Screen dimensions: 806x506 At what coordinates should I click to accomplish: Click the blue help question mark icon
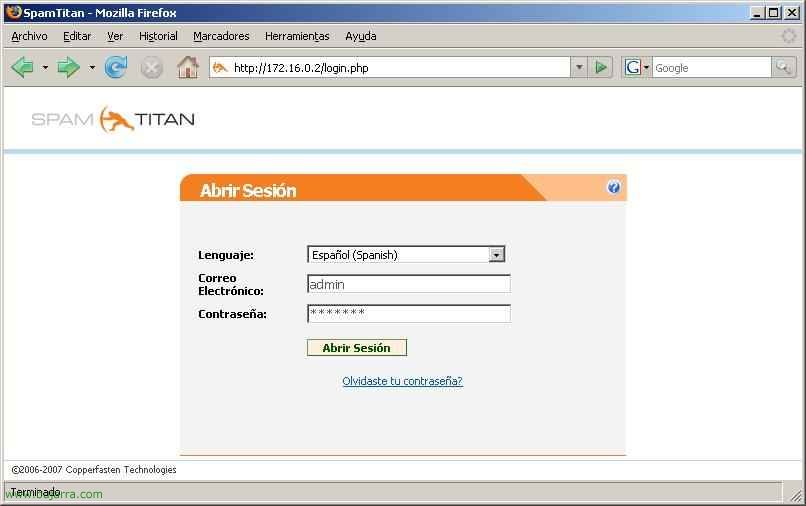pos(613,187)
